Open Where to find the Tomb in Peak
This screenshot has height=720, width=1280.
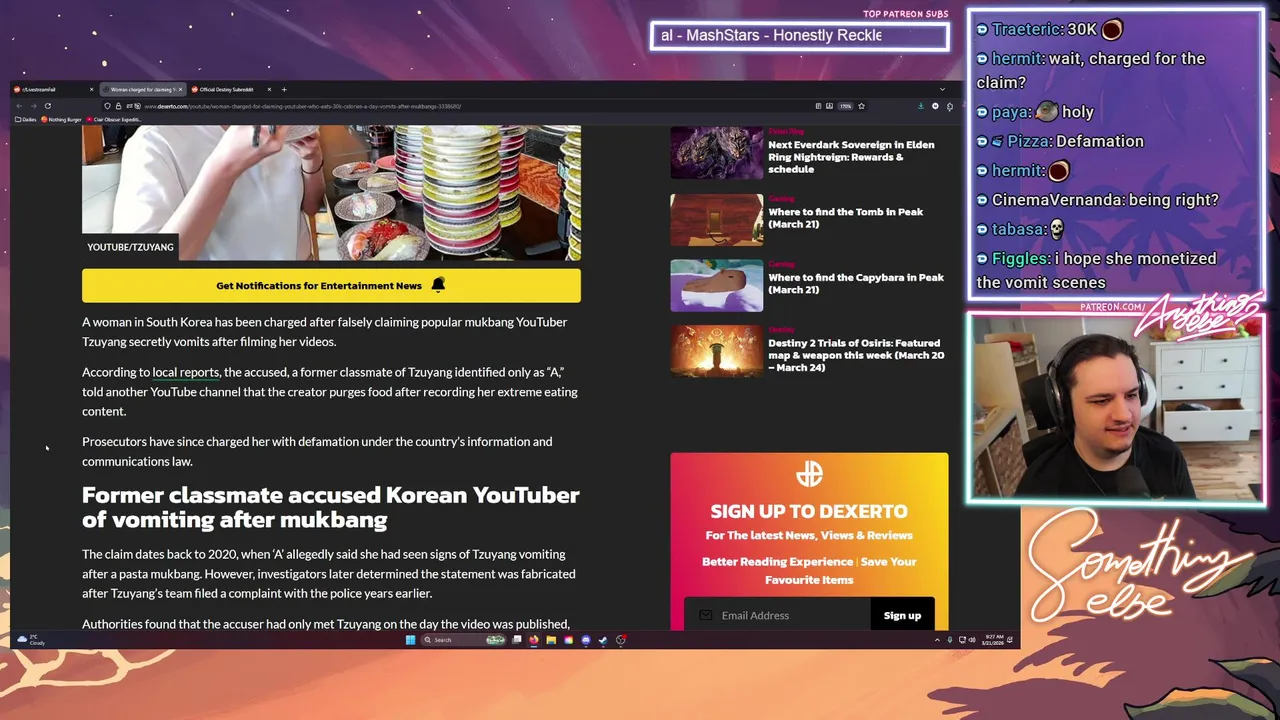click(x=845, y=218)
